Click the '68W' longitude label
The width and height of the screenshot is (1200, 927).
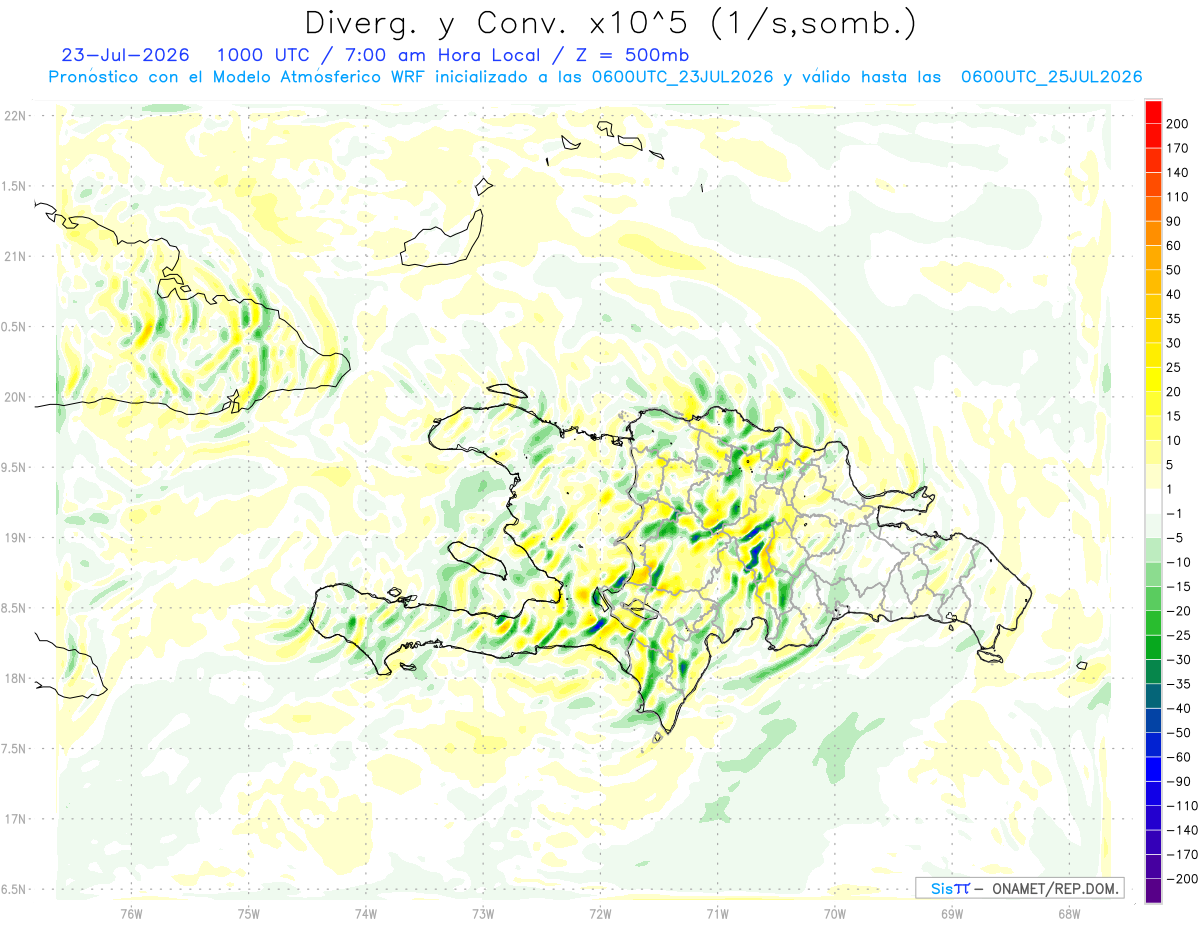coord(1069,912)
